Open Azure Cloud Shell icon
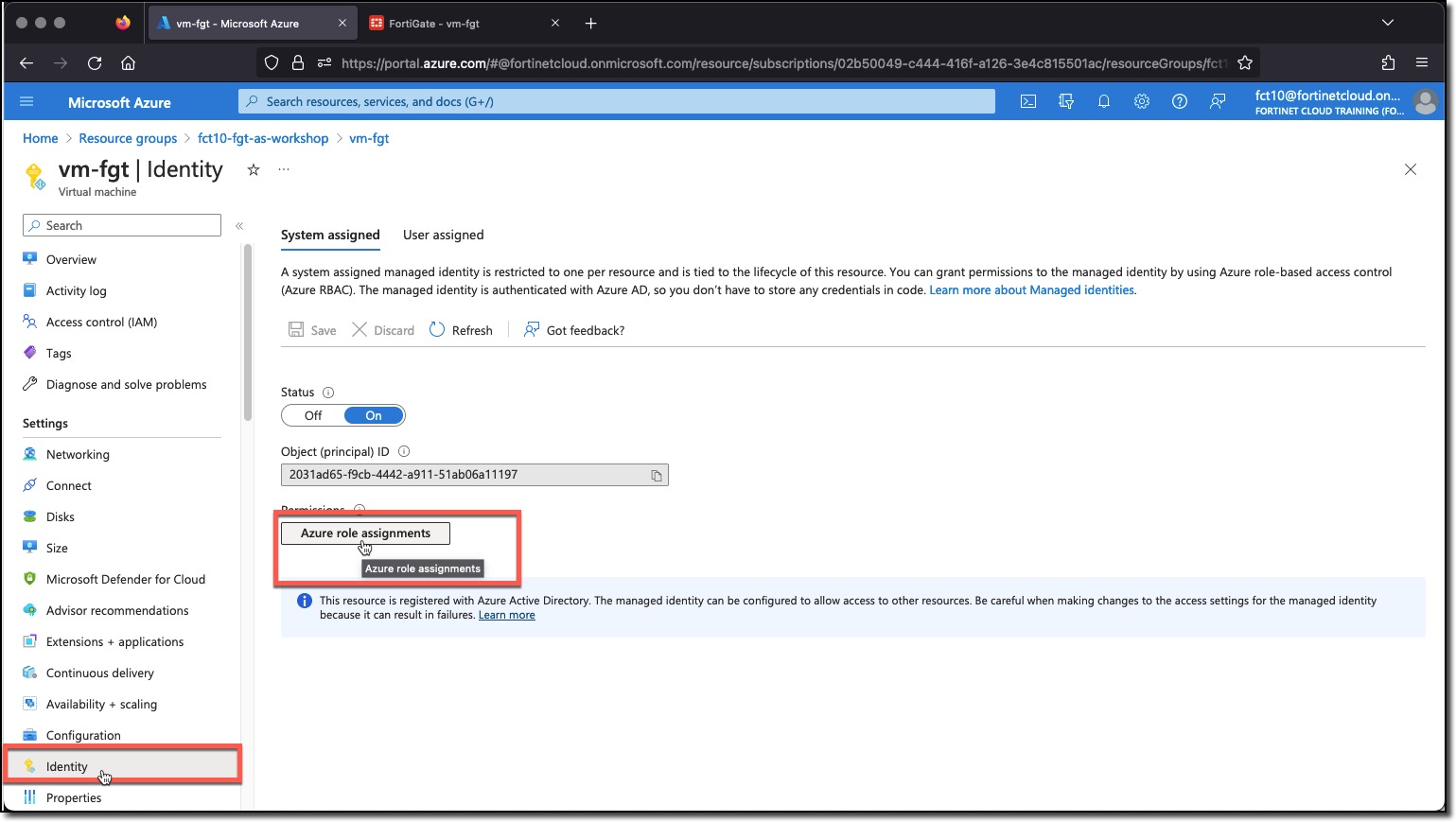 click(x=1028, y=101)
